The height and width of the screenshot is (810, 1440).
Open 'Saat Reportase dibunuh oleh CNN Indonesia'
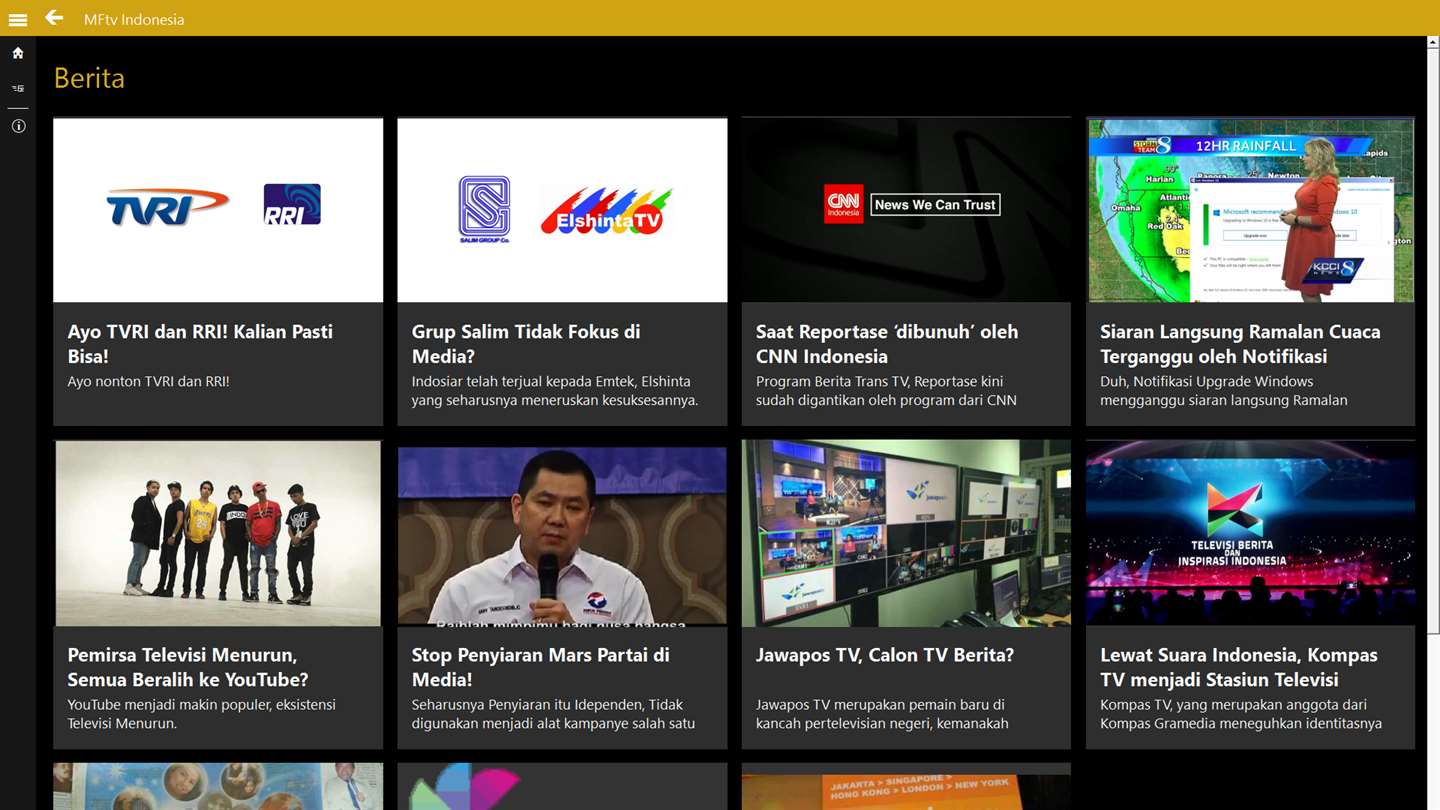click(x=887, y=344)
